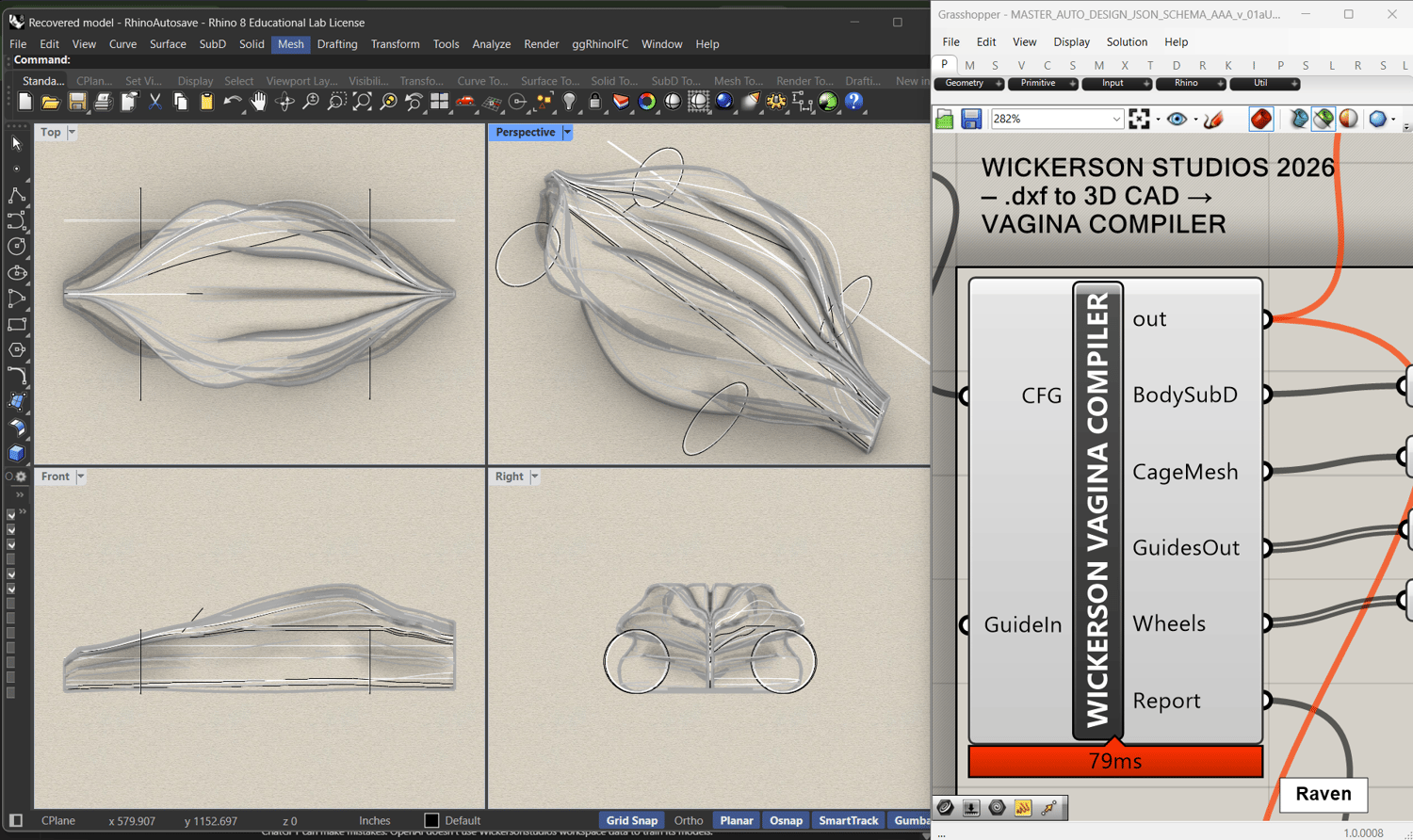
Task: Click the Zoom Extents icon in Rhino
Action: pyautogui.click(x=362, y=102)
